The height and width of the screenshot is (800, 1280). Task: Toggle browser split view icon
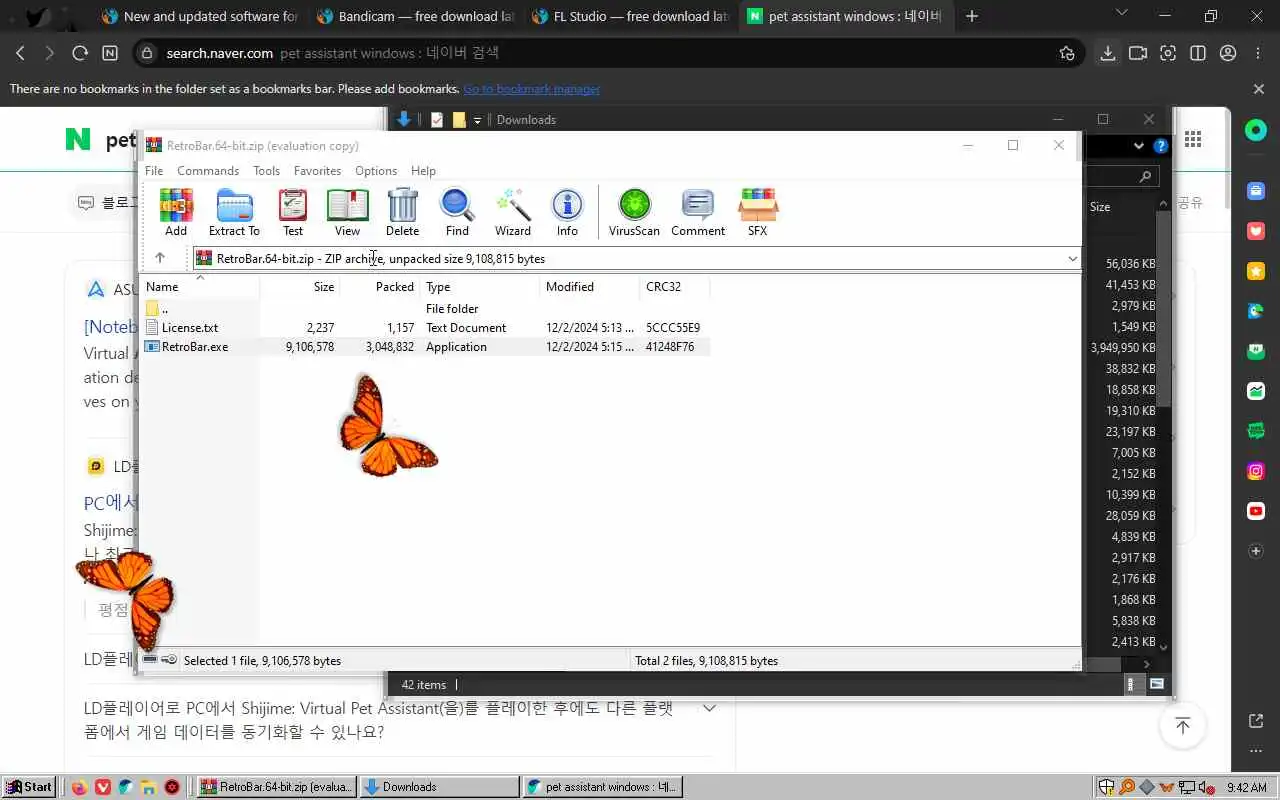tap(1198, 53)
